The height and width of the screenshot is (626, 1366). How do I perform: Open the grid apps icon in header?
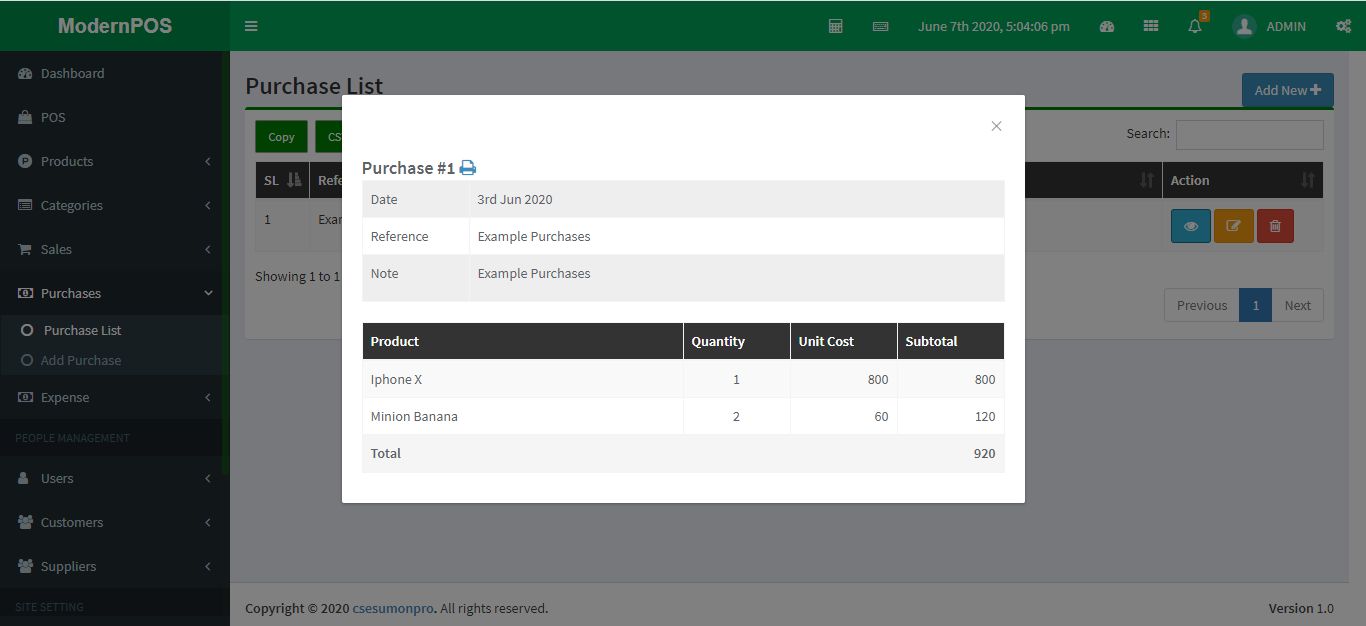coord(1151,26)
